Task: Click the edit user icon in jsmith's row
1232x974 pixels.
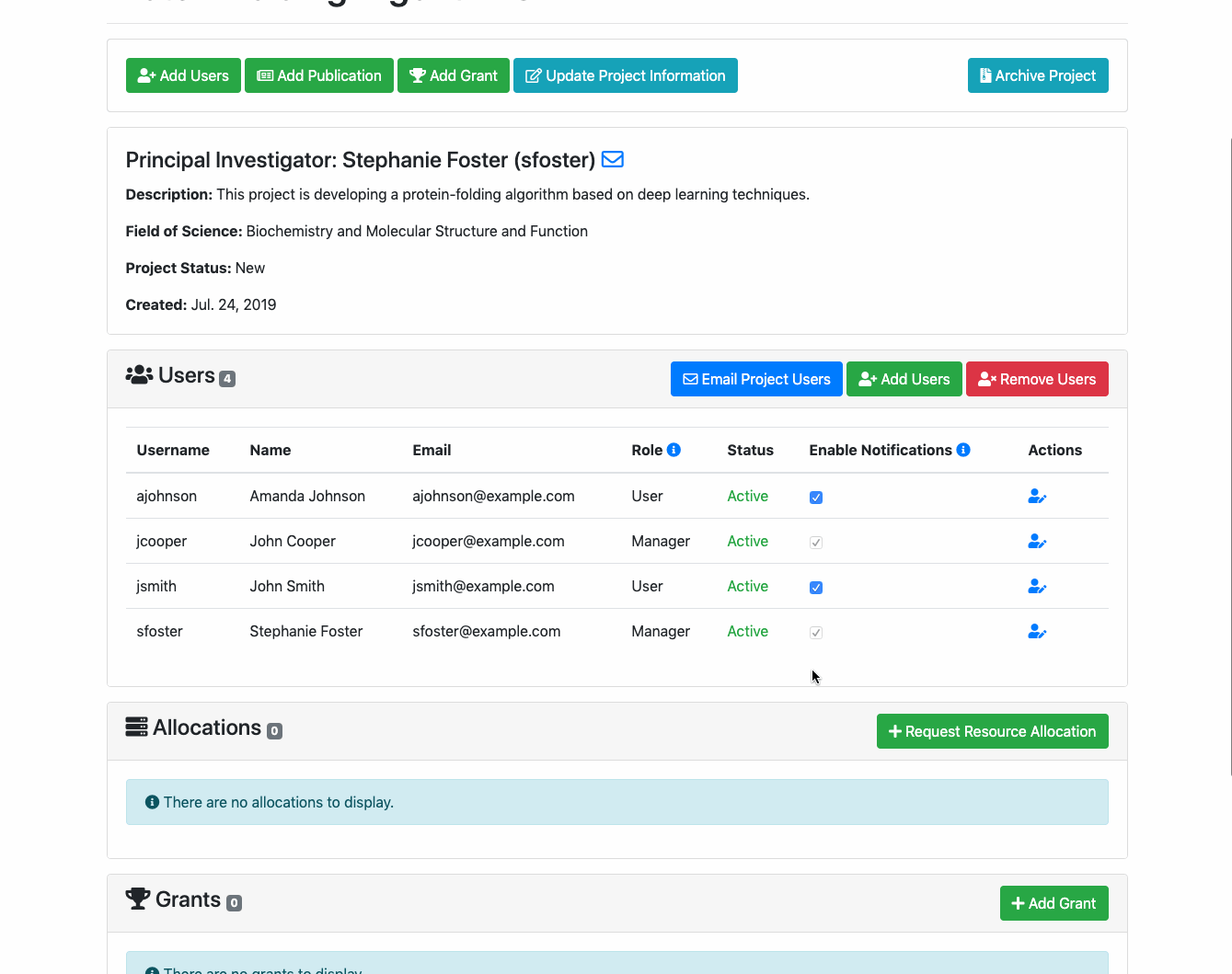Action: tap(1037, 587)
